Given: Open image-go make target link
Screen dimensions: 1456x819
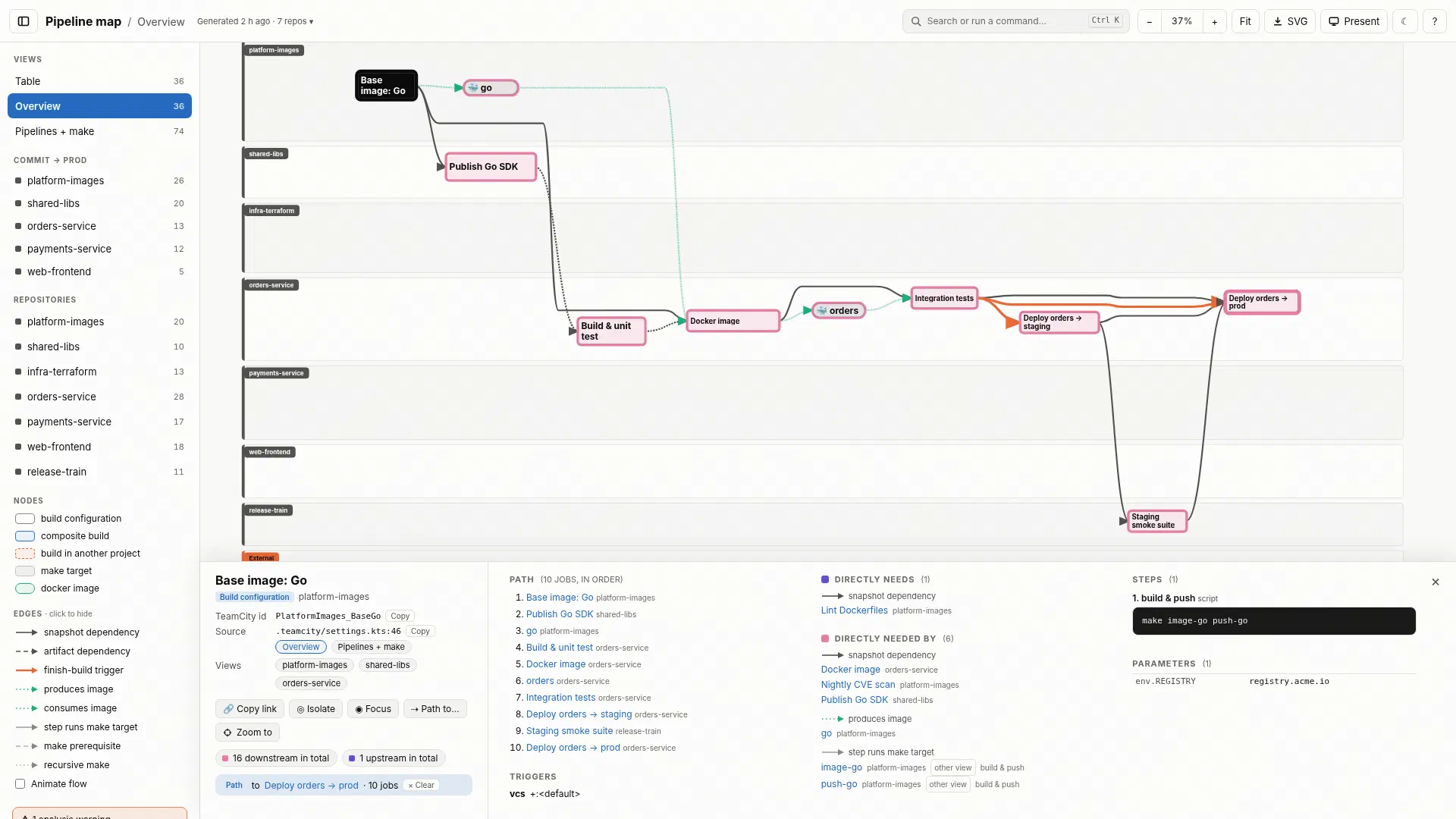Looking at the screenshot, I should (x=841, y=767).
